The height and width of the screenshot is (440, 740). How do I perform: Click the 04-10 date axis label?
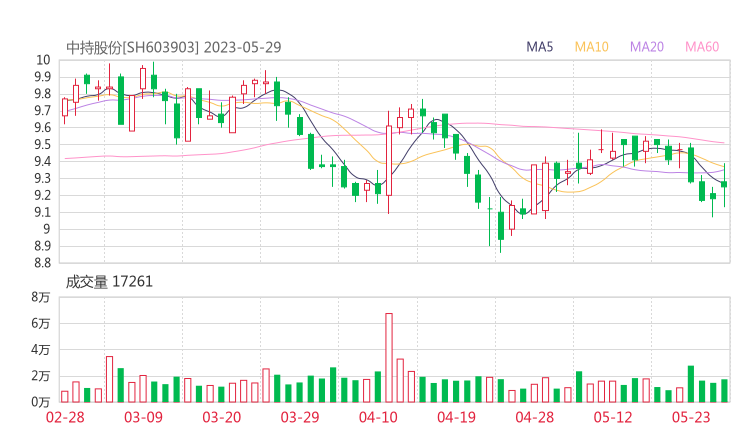click(378, 417)
